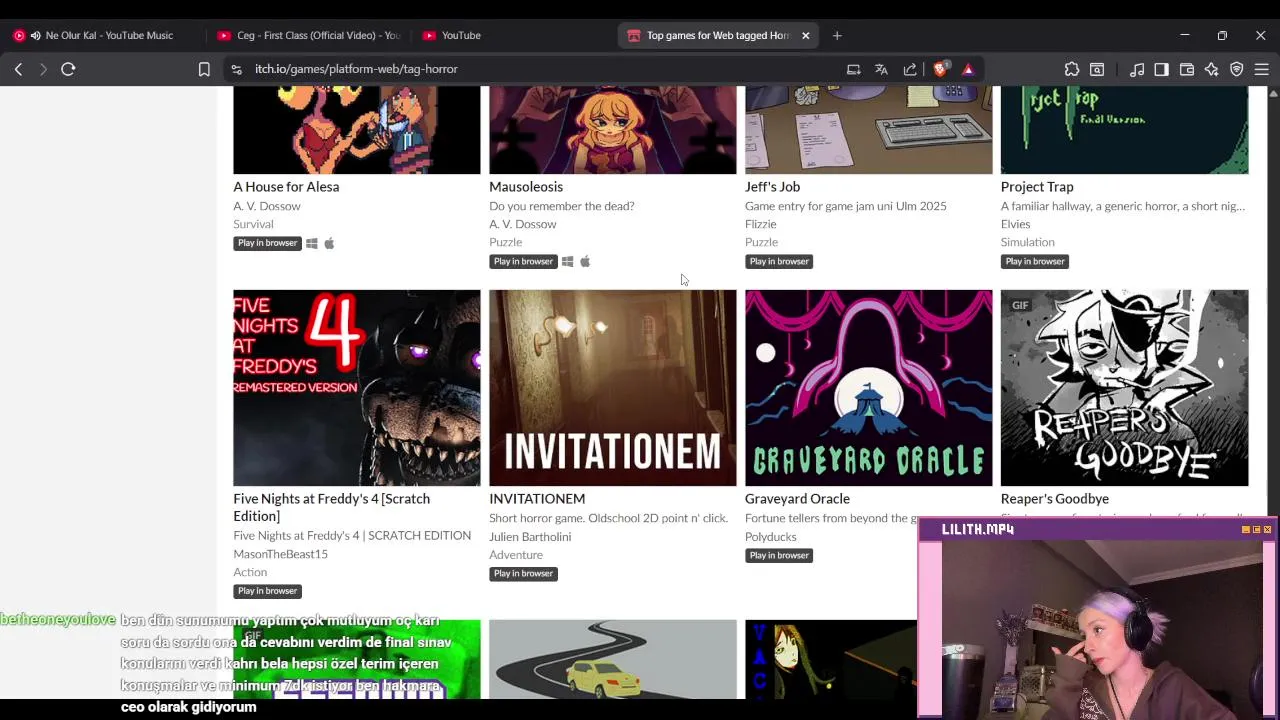The width and height of the screenshot is (1280, 720).
Task: Open author Polyducks link
Action: (770, 537)
